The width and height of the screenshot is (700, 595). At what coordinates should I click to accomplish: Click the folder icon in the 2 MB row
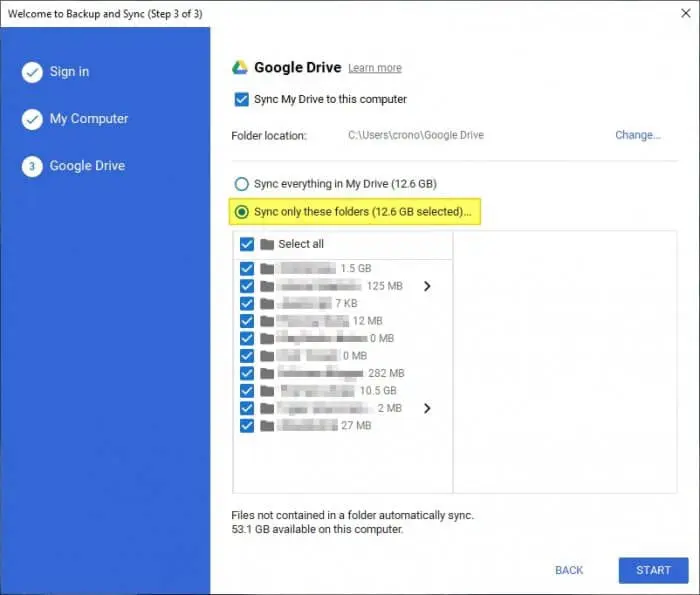click(x=267, y=408)
